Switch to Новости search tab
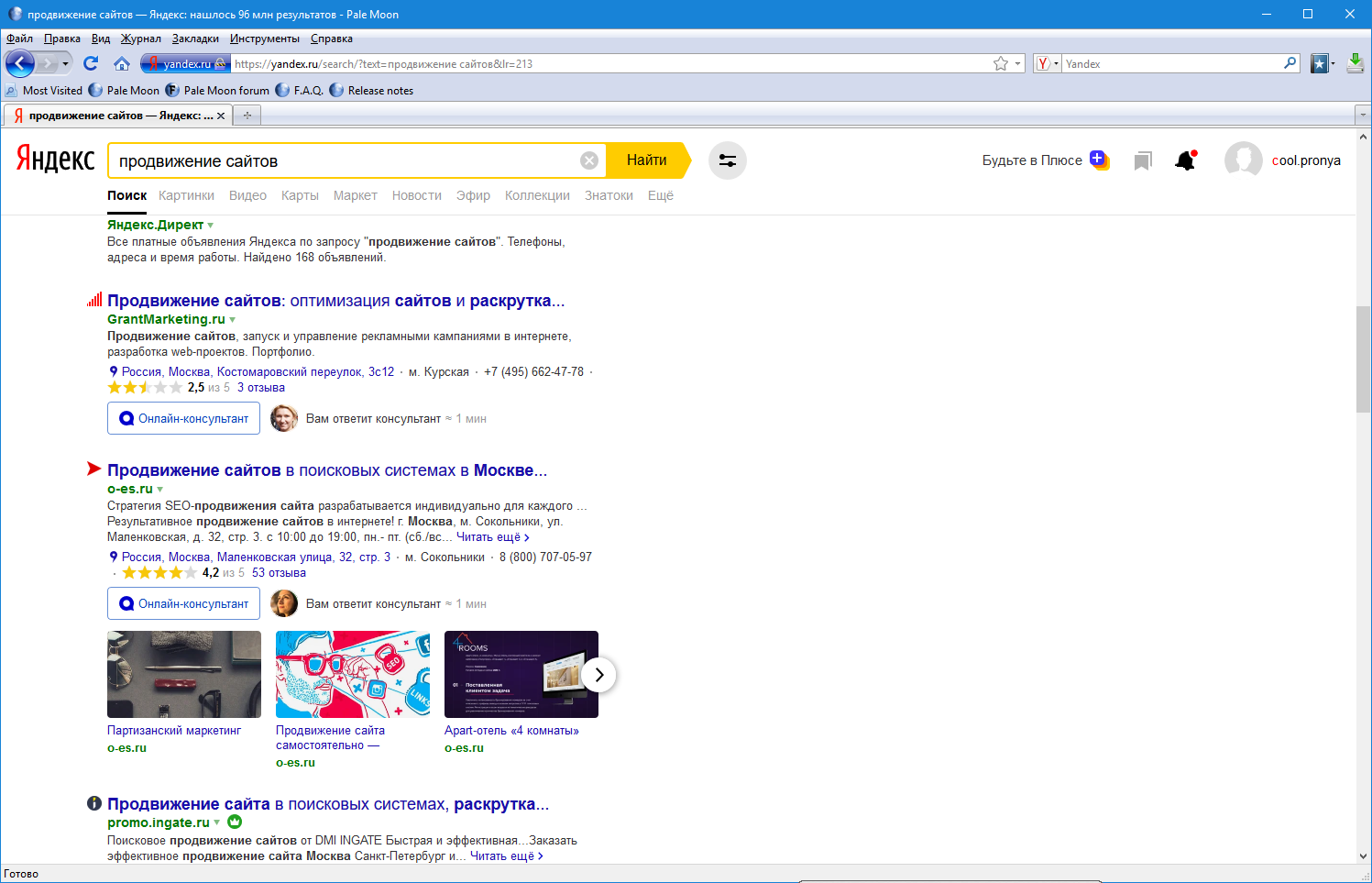Viewport: 1372px width, 883px height. pos(417,195)
